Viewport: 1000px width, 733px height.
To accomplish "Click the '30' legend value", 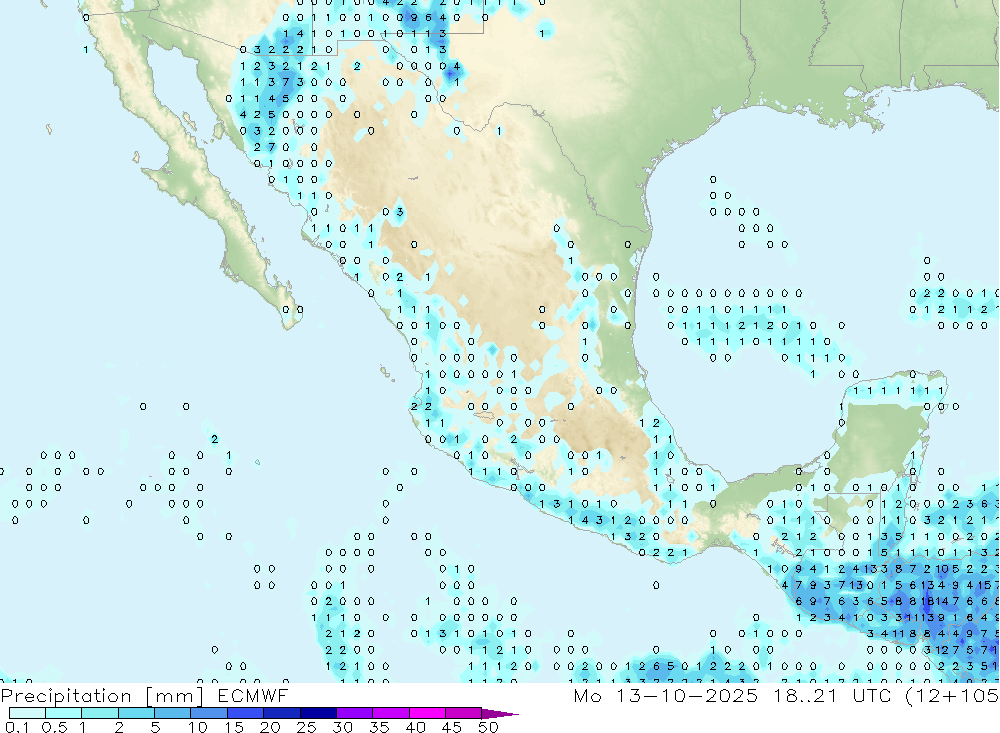I will click(342, 727).
